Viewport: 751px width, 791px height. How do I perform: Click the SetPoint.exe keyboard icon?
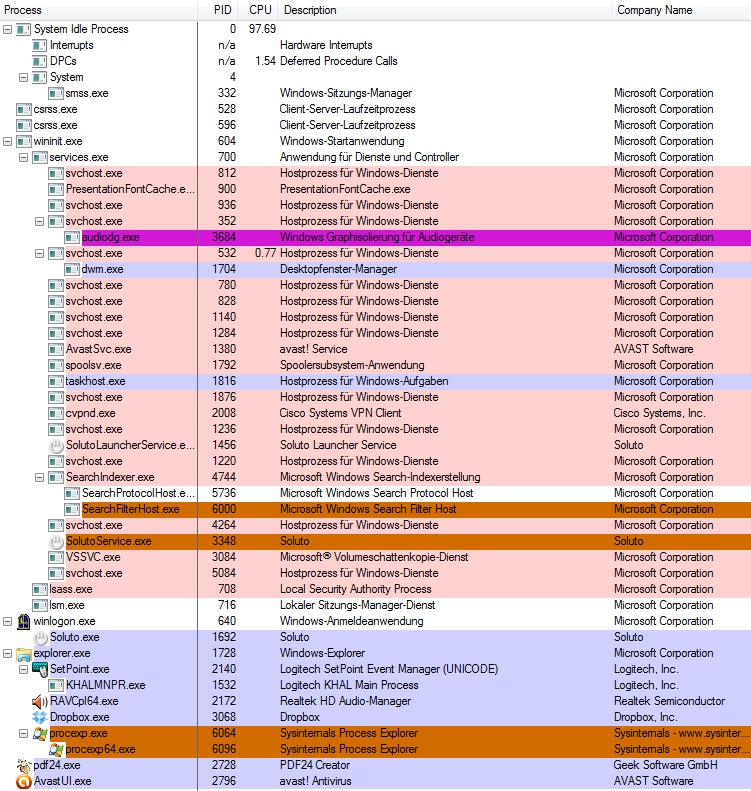click(x=39, y=669)
